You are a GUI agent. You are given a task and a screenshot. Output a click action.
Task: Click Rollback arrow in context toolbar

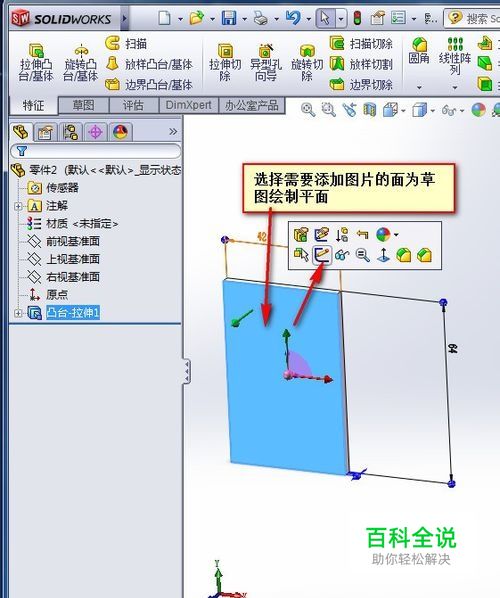point(362,234)
